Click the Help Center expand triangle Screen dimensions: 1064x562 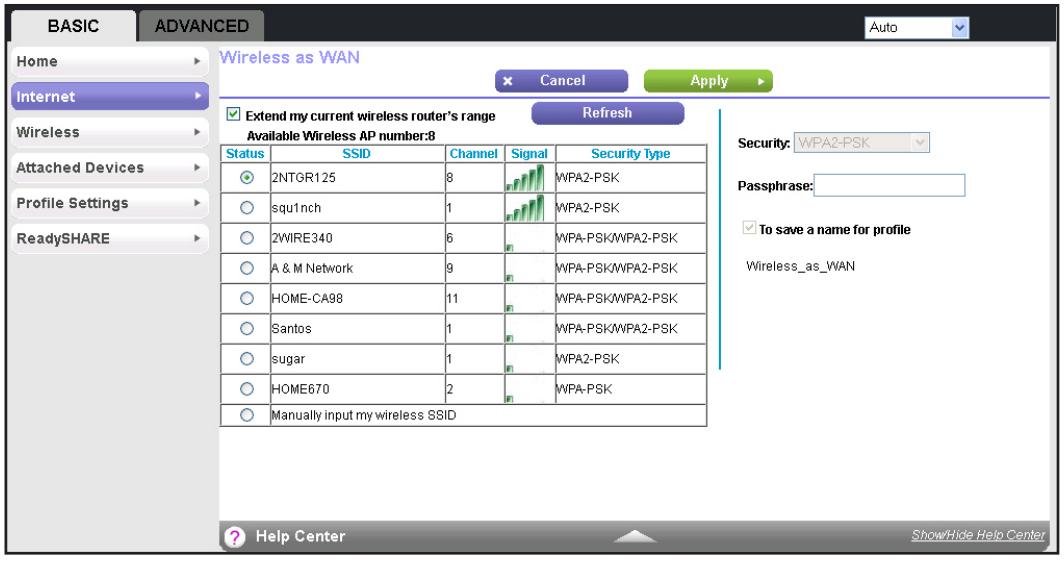(634, 536)
